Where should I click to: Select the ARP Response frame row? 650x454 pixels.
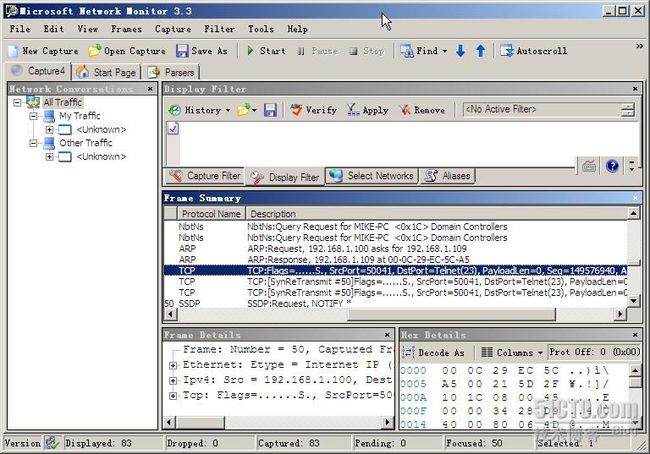tap(395, 260)
